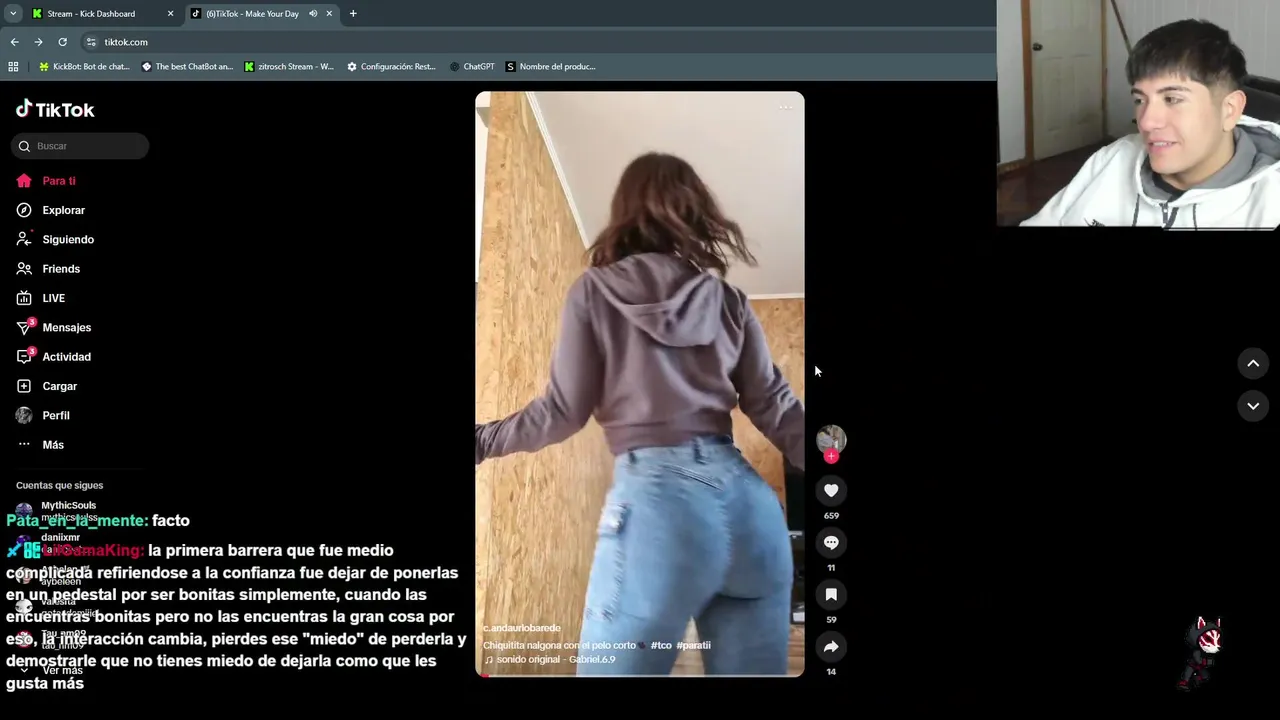Click the video author username
The image size is (1280, 720).
(522, 628)
